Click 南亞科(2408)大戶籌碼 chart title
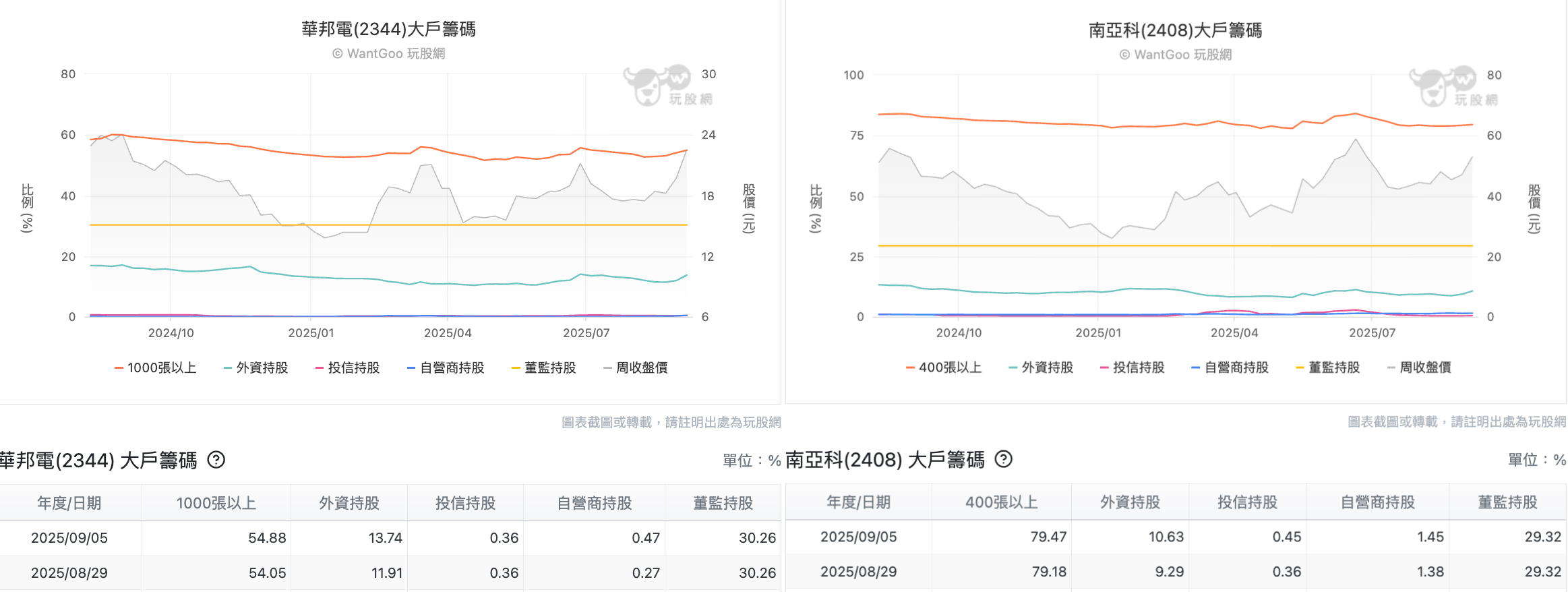The width and height of the screenshot is (1568, 592). (1176, 30)
